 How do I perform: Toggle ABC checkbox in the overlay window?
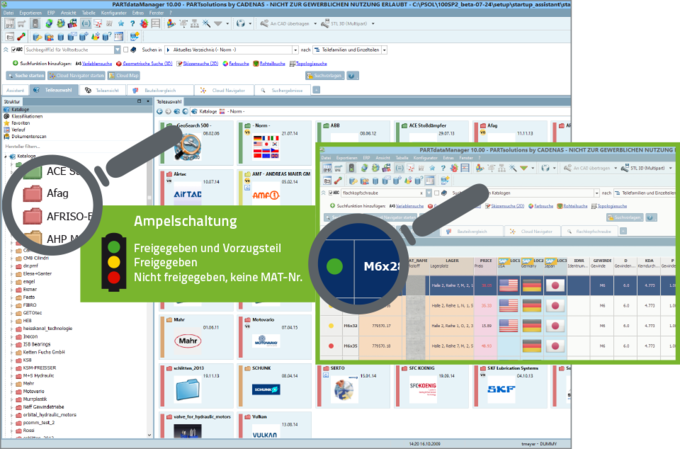[330, 193]
